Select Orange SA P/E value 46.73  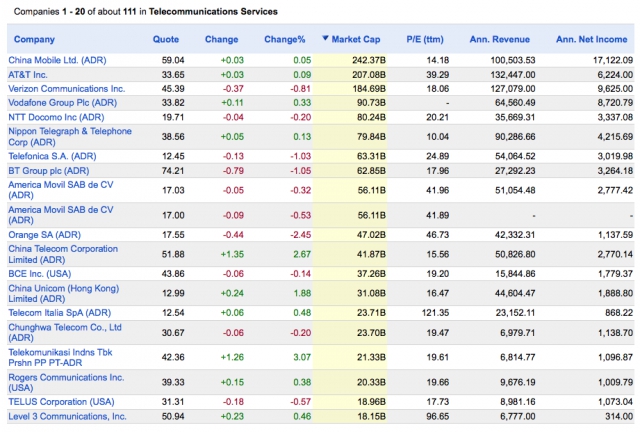pos(438,235)
